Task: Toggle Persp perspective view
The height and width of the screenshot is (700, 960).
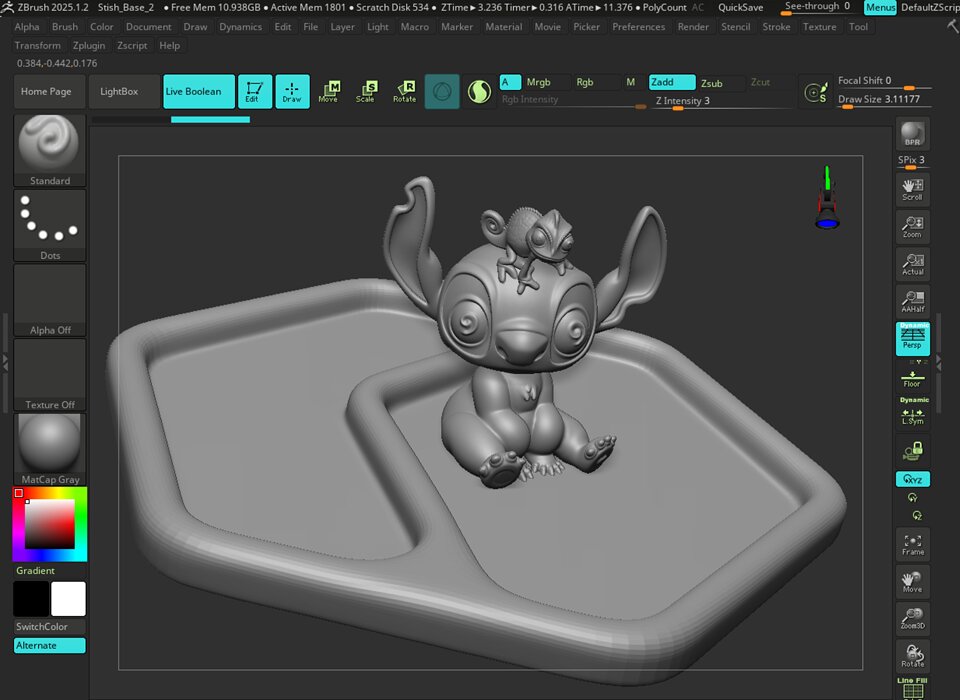Action: (x=912, y=339)
